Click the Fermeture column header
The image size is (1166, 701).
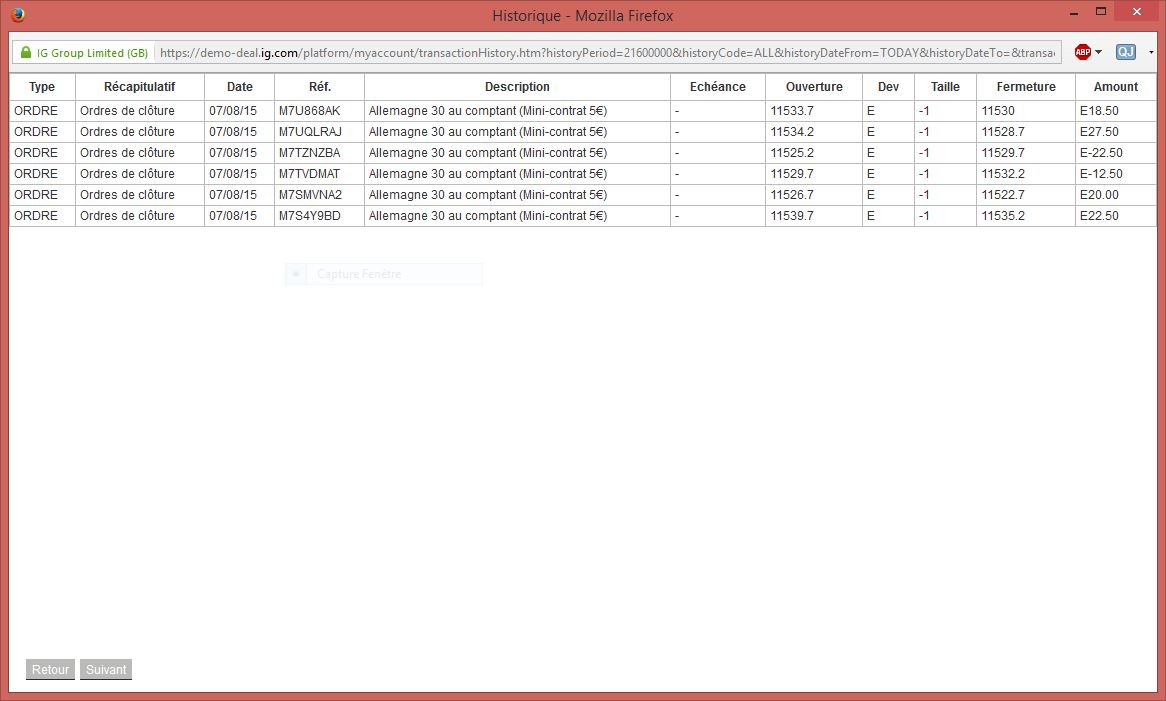tap(1025, 87)
